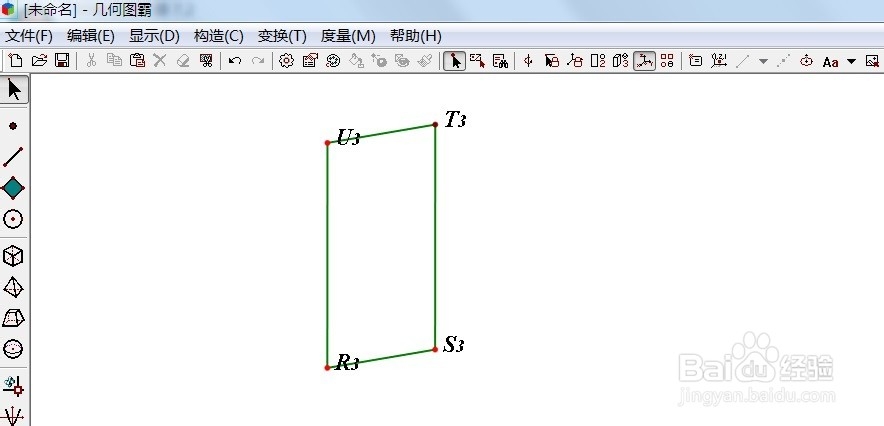Image resolution: width=884 pixels, height=426 pixels.
Task: Click the screen-cut scissors icon
Action: point(206,60)
